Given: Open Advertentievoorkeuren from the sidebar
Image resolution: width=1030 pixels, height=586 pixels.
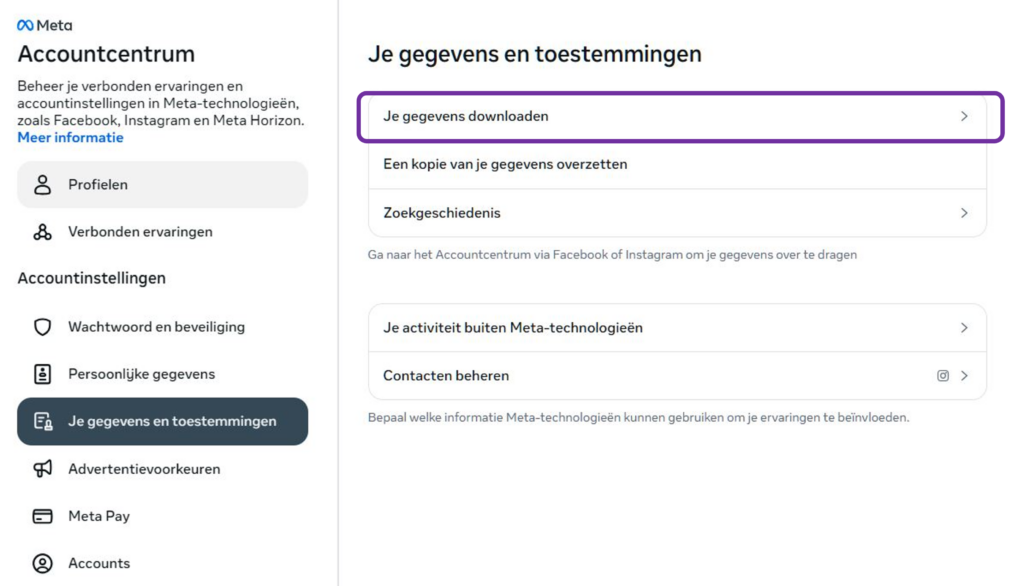Looking at the screenshot, I should pos(146,468).
